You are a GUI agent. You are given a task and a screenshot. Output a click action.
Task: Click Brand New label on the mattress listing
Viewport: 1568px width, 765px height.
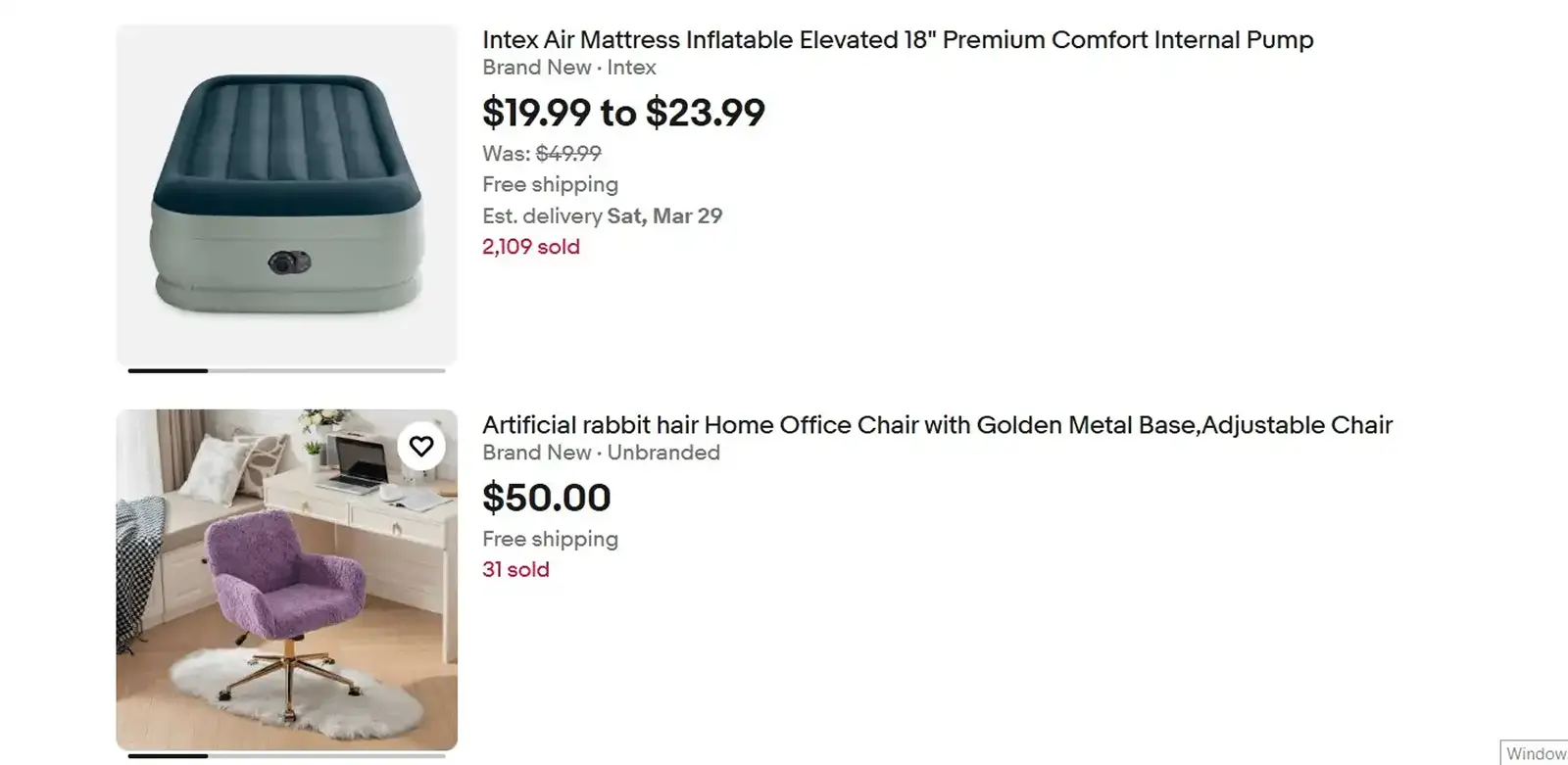pos(537,68)
